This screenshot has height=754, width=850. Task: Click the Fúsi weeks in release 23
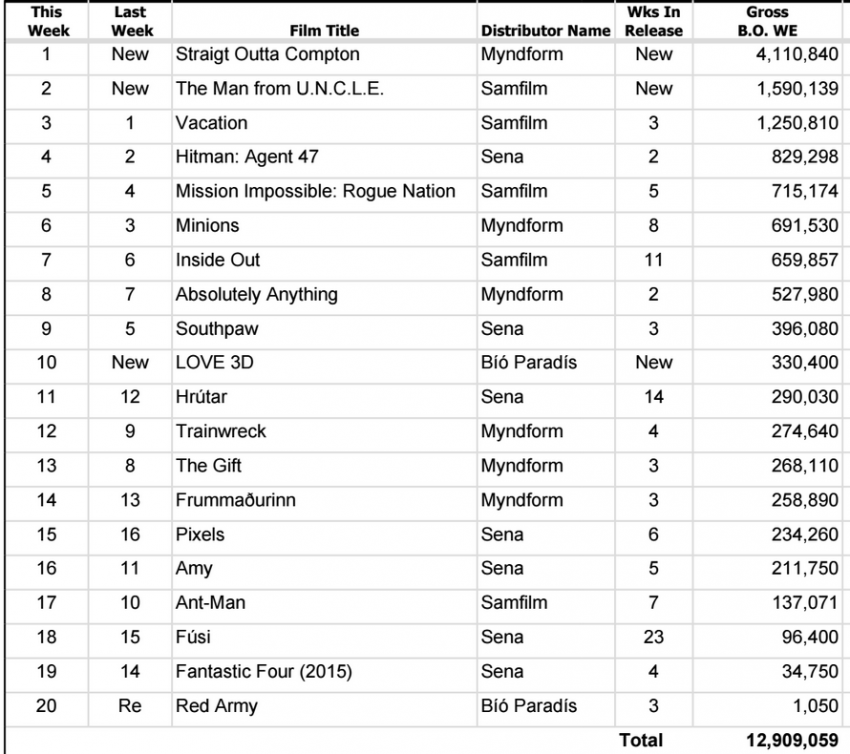pyautogui.click(x=653, y=637)
